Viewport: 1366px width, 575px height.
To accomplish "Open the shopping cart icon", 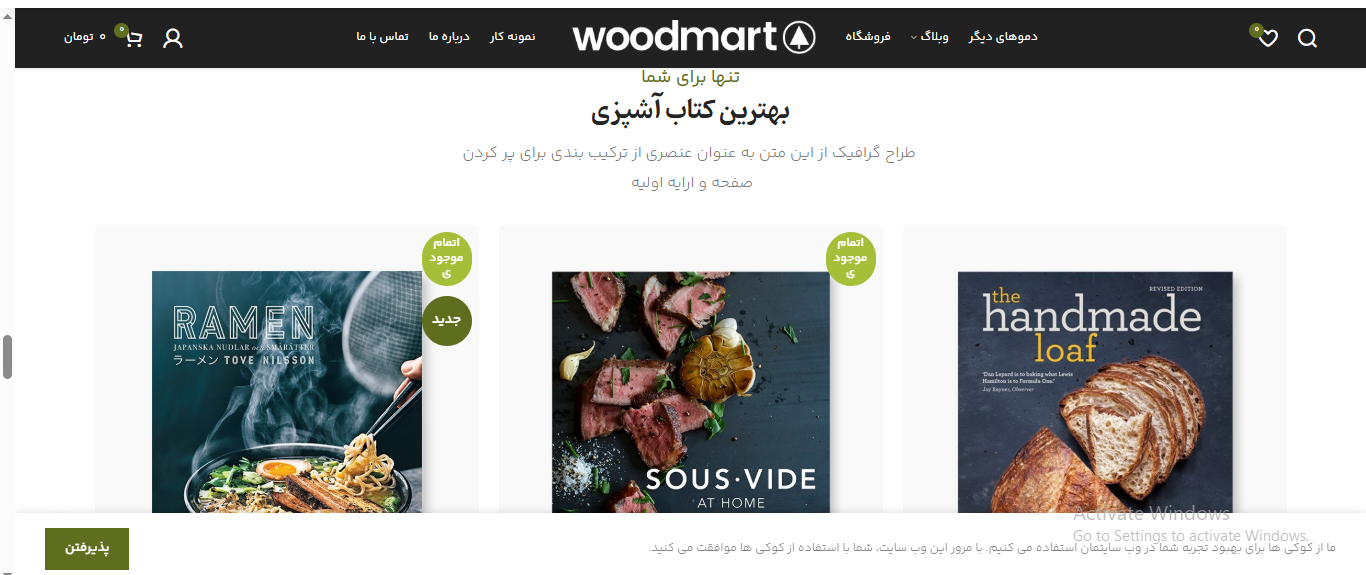I will tap(134, 38).
